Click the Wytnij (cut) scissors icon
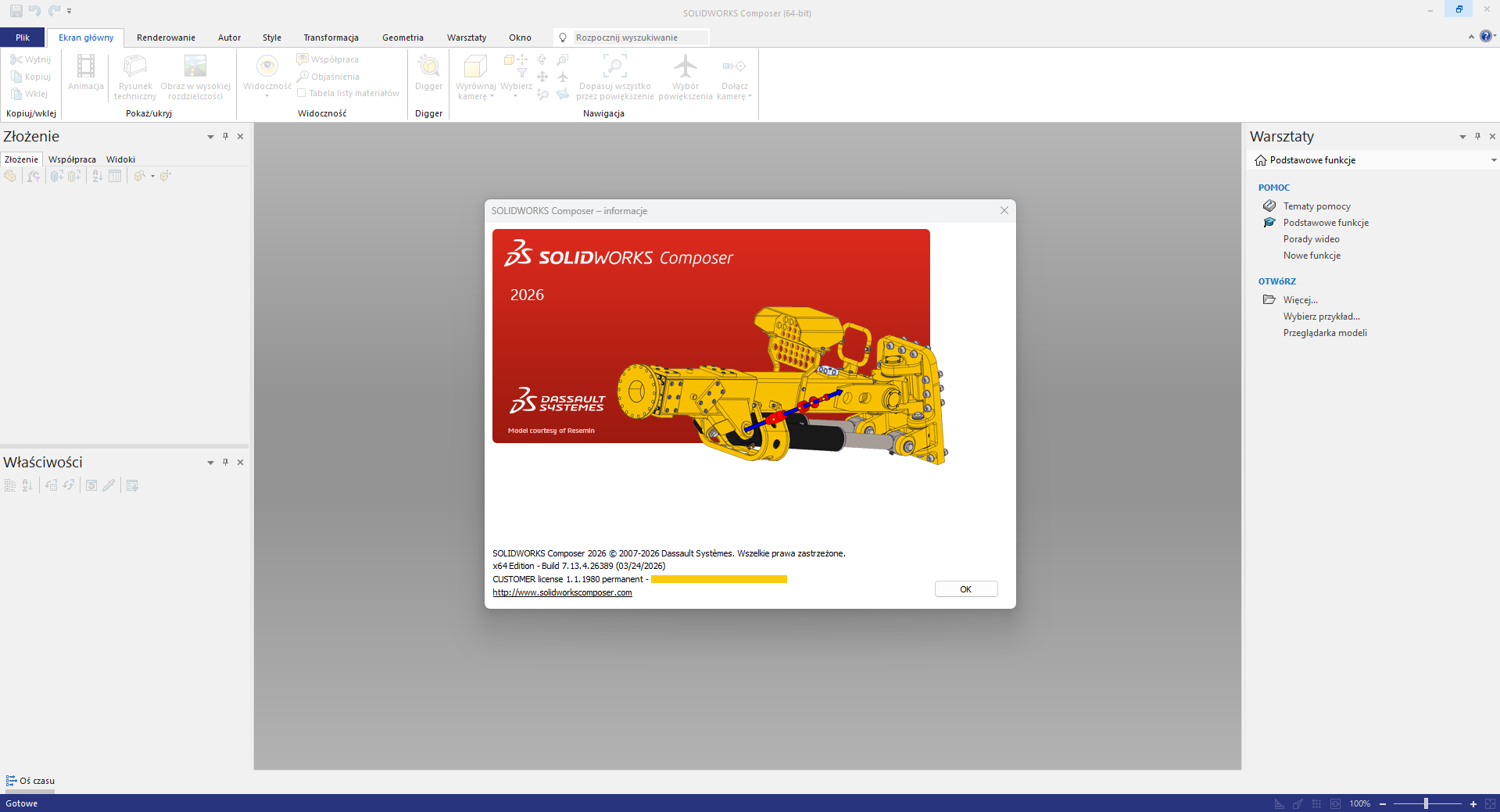1500x812 pixels. 16,59
